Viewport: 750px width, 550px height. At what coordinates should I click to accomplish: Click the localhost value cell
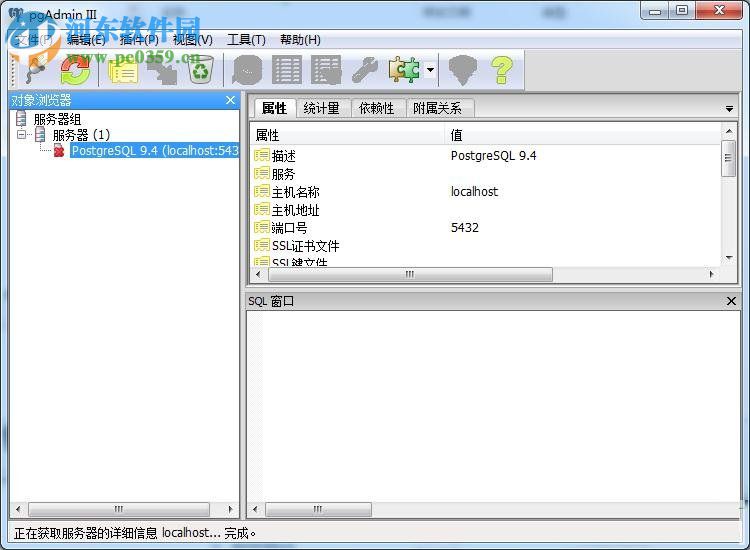pos(474,192)
